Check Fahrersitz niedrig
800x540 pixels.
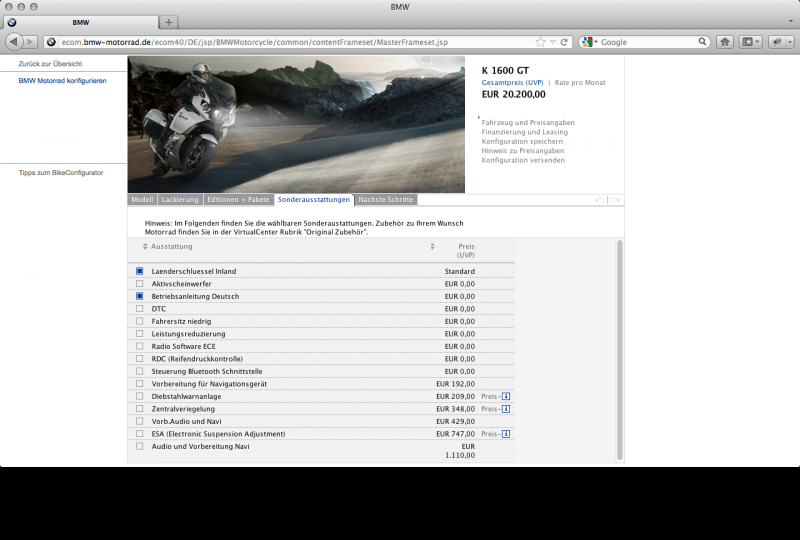(140, 321)
